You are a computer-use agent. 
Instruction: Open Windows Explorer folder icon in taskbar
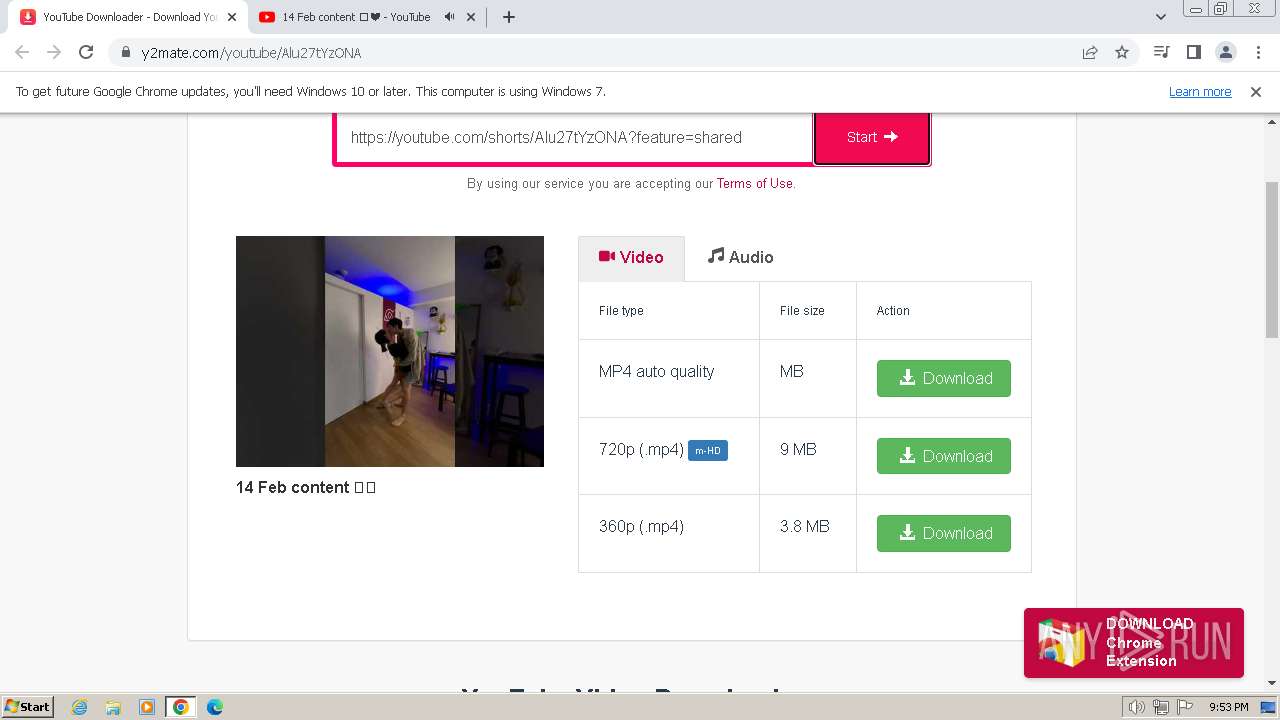pyautogui.click(x=113, y=707)
